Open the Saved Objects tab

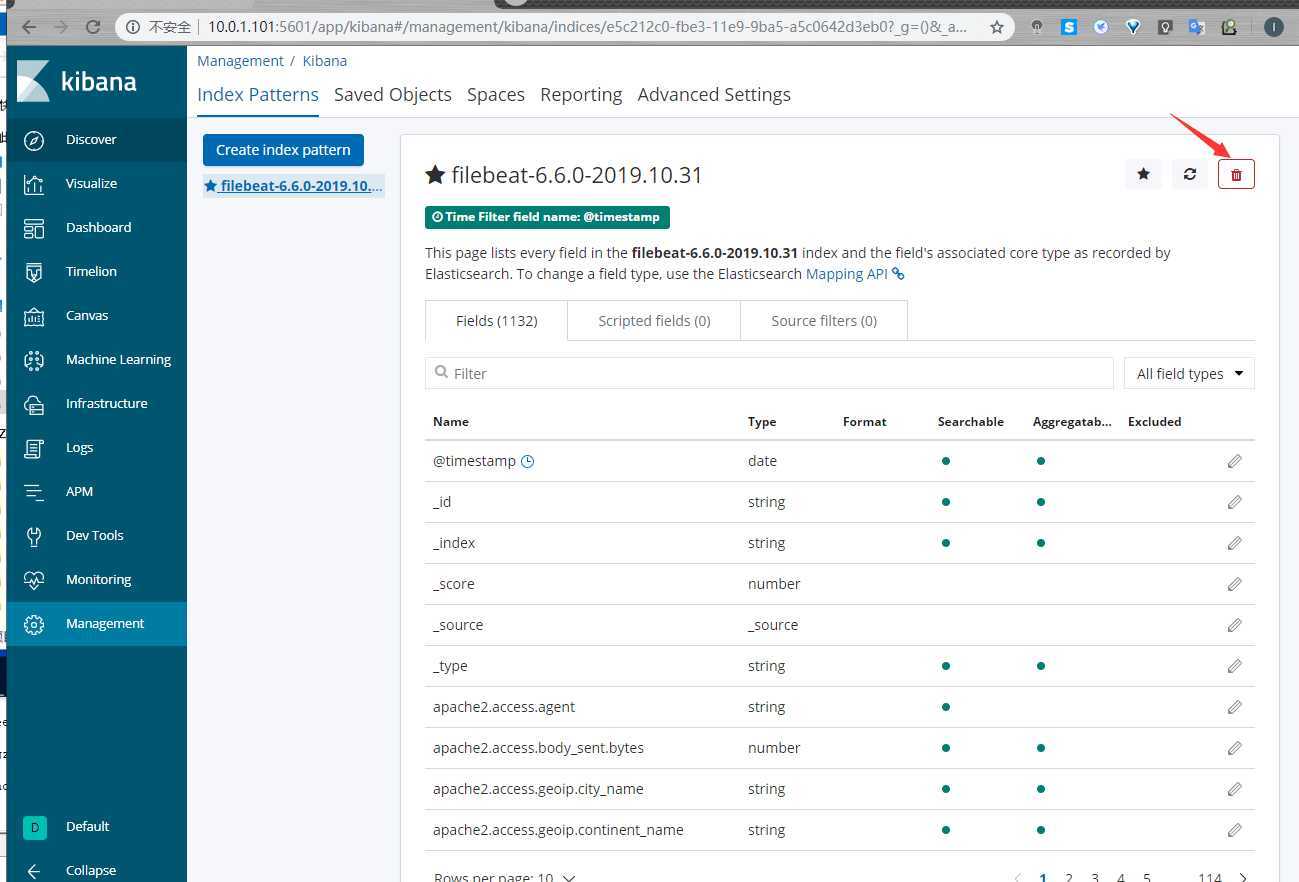(x=393, y=94)
